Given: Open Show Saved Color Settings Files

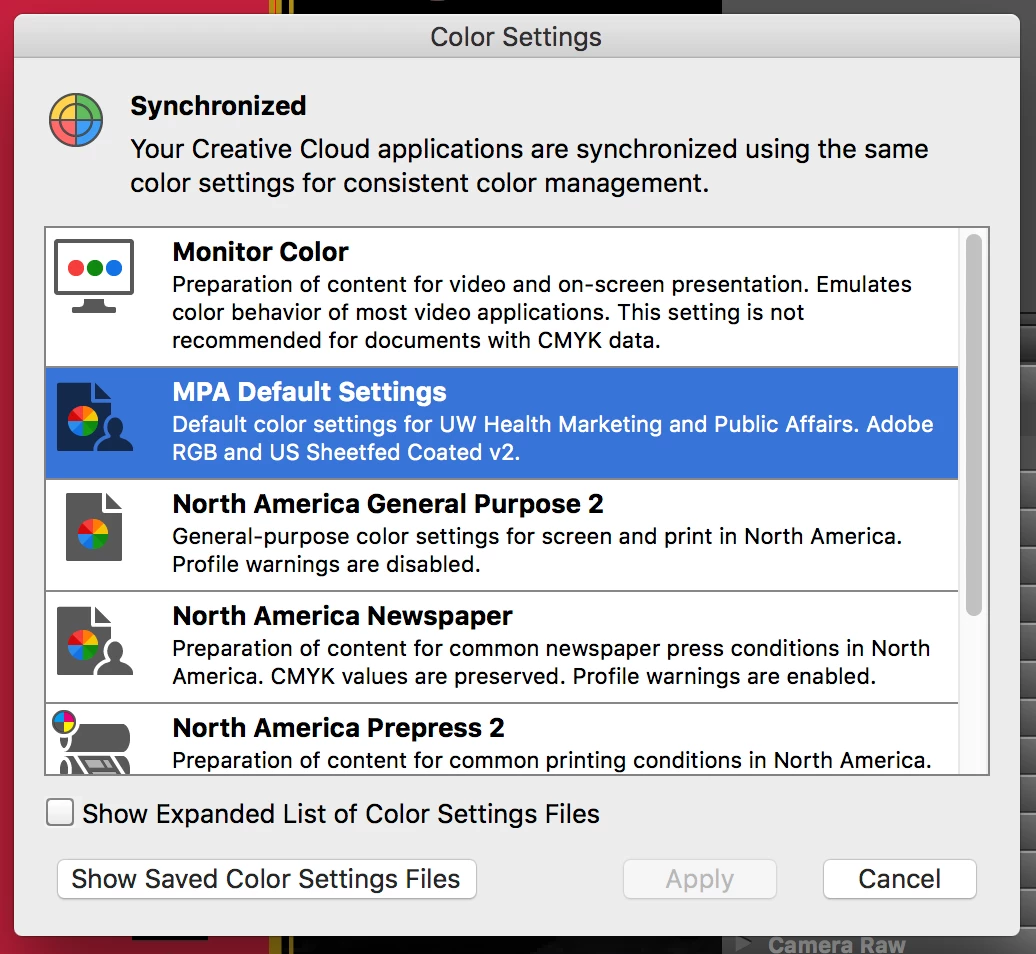Looking at the screenshot, I should point(266,879).
